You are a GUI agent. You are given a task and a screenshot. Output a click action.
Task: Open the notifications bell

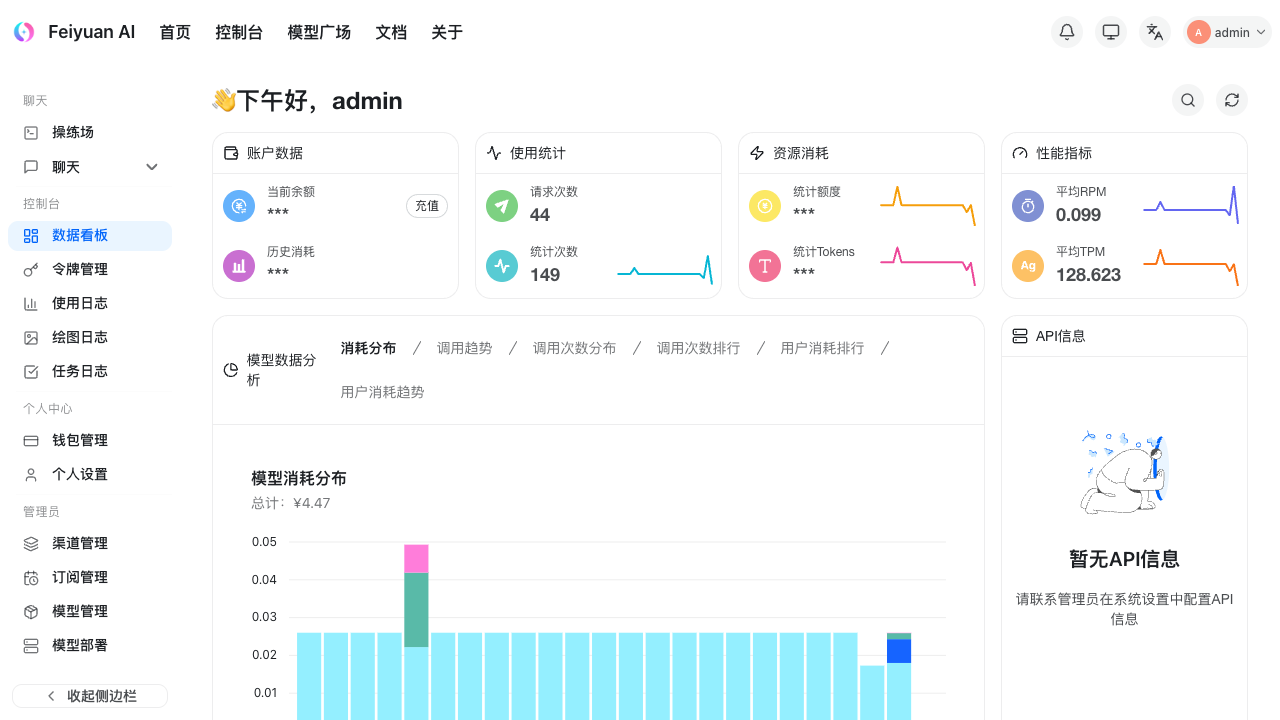[1067, 32]
